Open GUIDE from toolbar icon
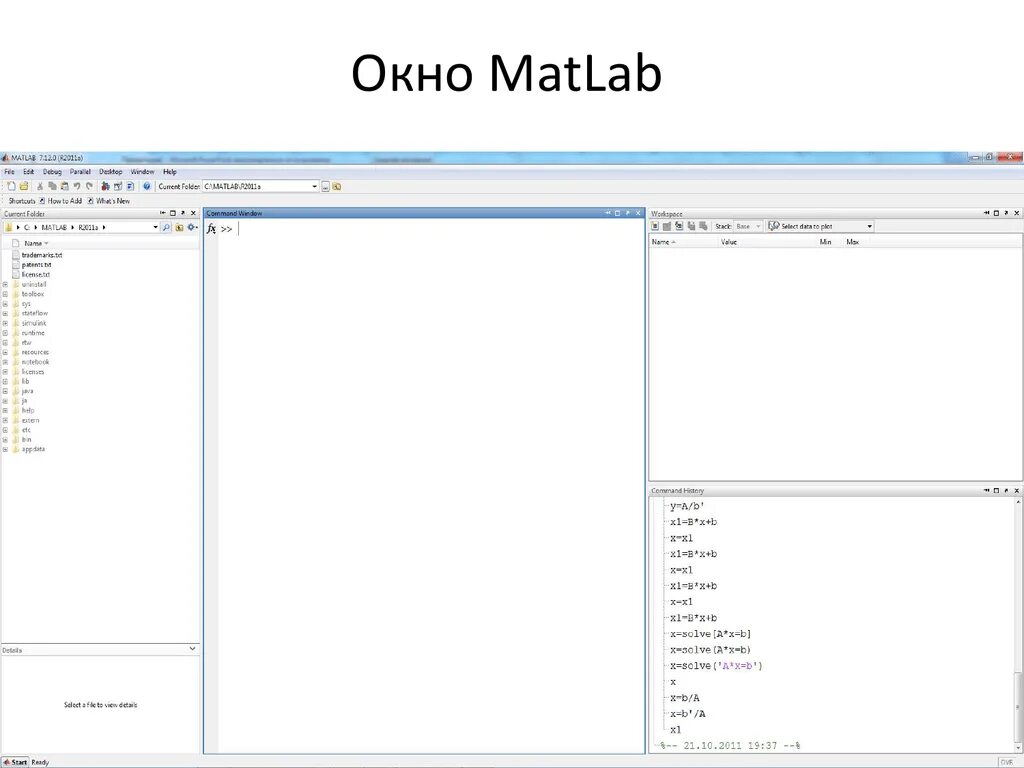Viewport: 1024px width, 768px height. (x=118, y=186)
